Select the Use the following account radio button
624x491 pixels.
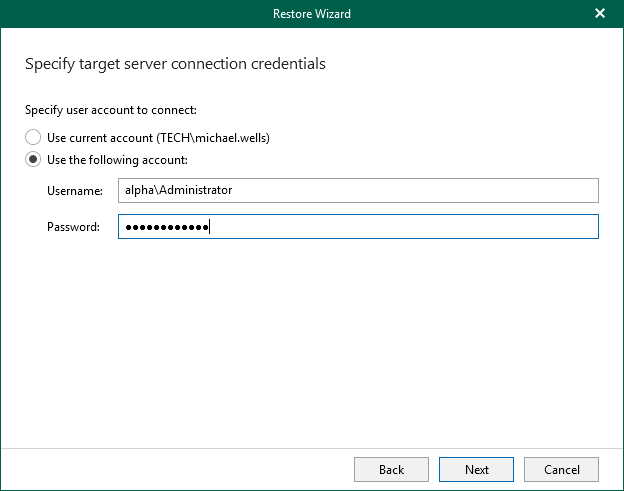(33, 159)
